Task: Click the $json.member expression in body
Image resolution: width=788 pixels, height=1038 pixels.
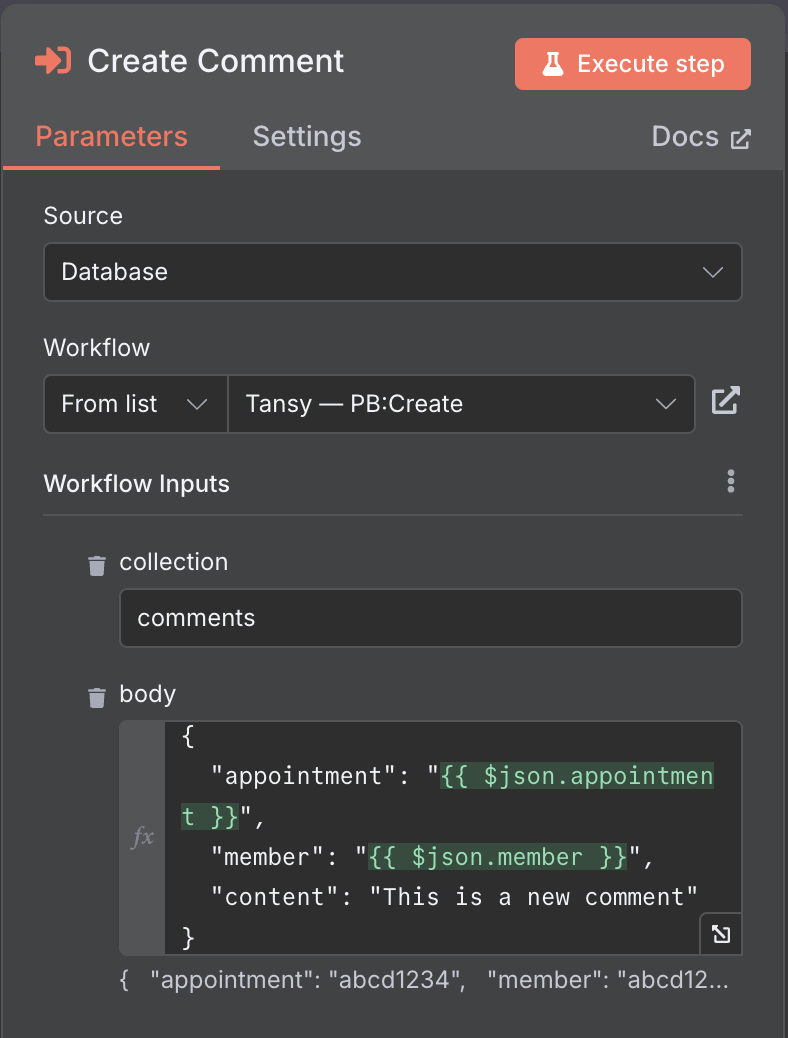Action: click(497, 857)
